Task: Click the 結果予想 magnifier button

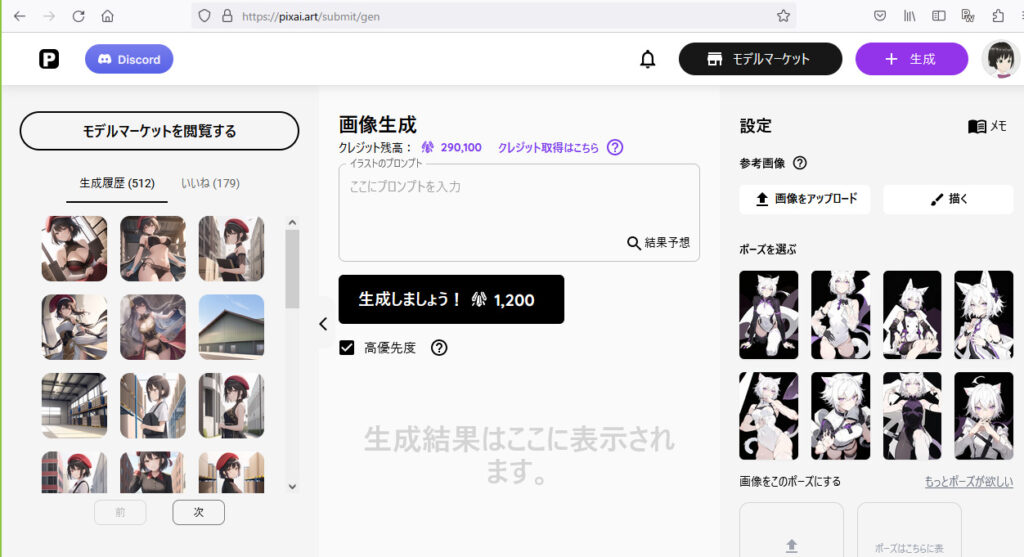Action: 658,243
